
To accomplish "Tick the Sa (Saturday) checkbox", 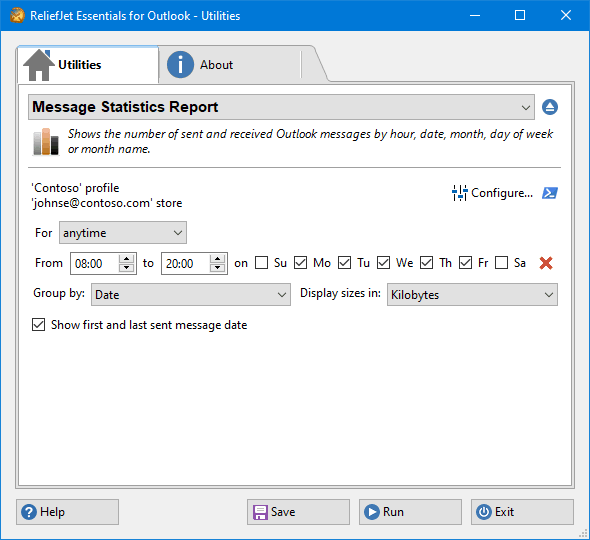I will click(501, 263).
